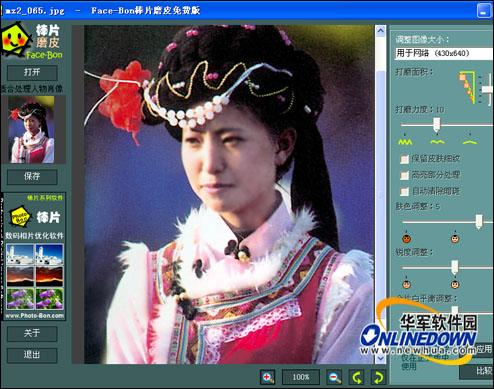
Task: Click the 关于 button
Action: (x=32, y=333)
